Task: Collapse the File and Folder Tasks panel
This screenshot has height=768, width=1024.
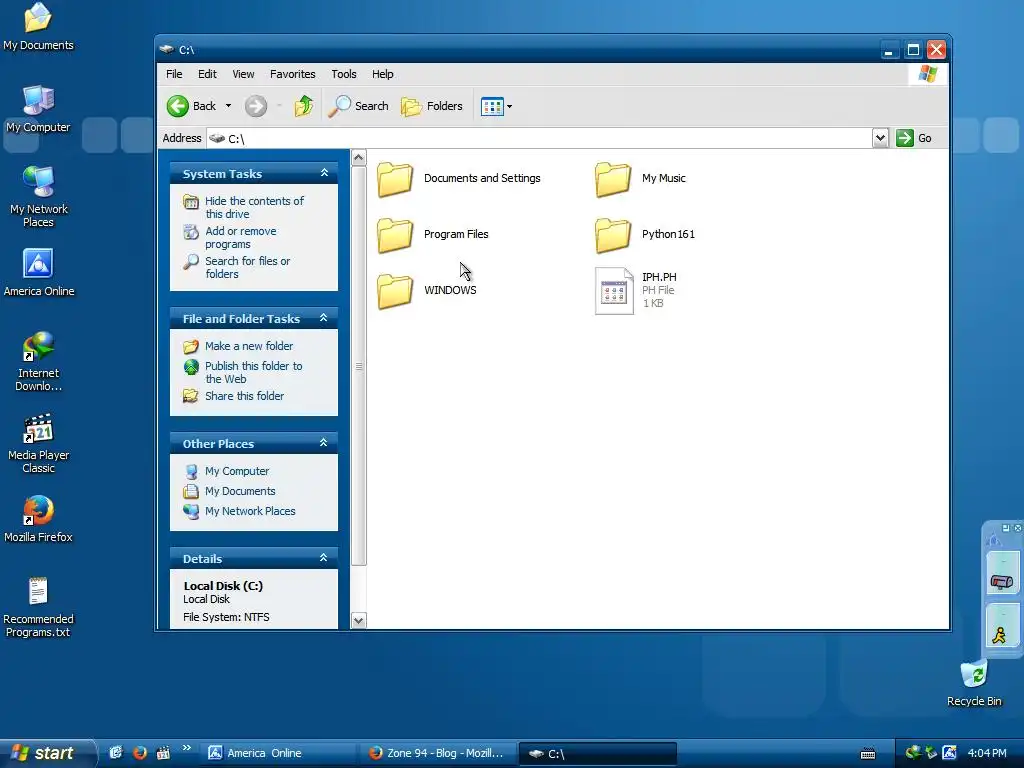Action: pos(323,318)
